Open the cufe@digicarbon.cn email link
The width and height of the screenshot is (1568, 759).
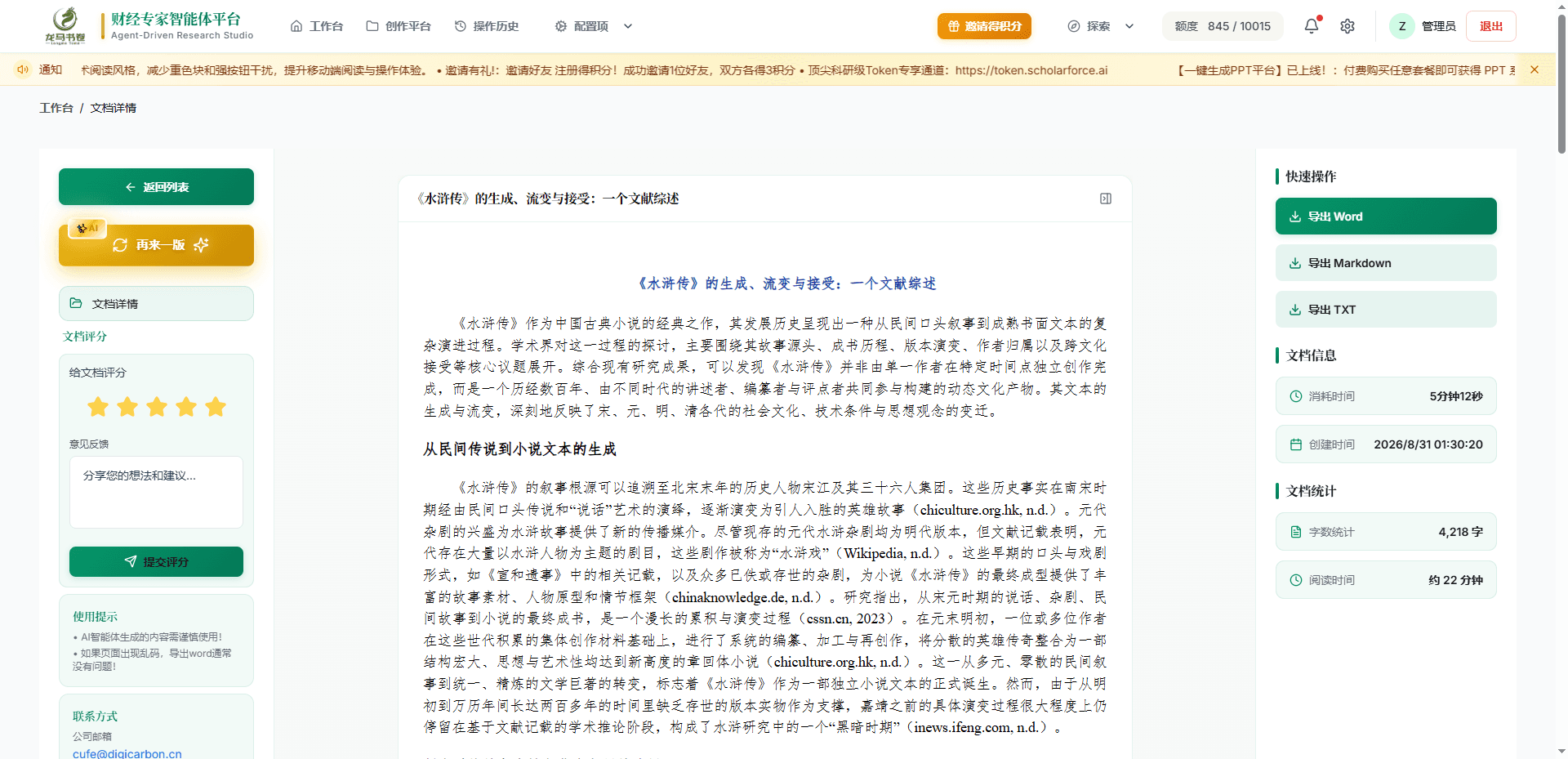(x=127, y=753)
